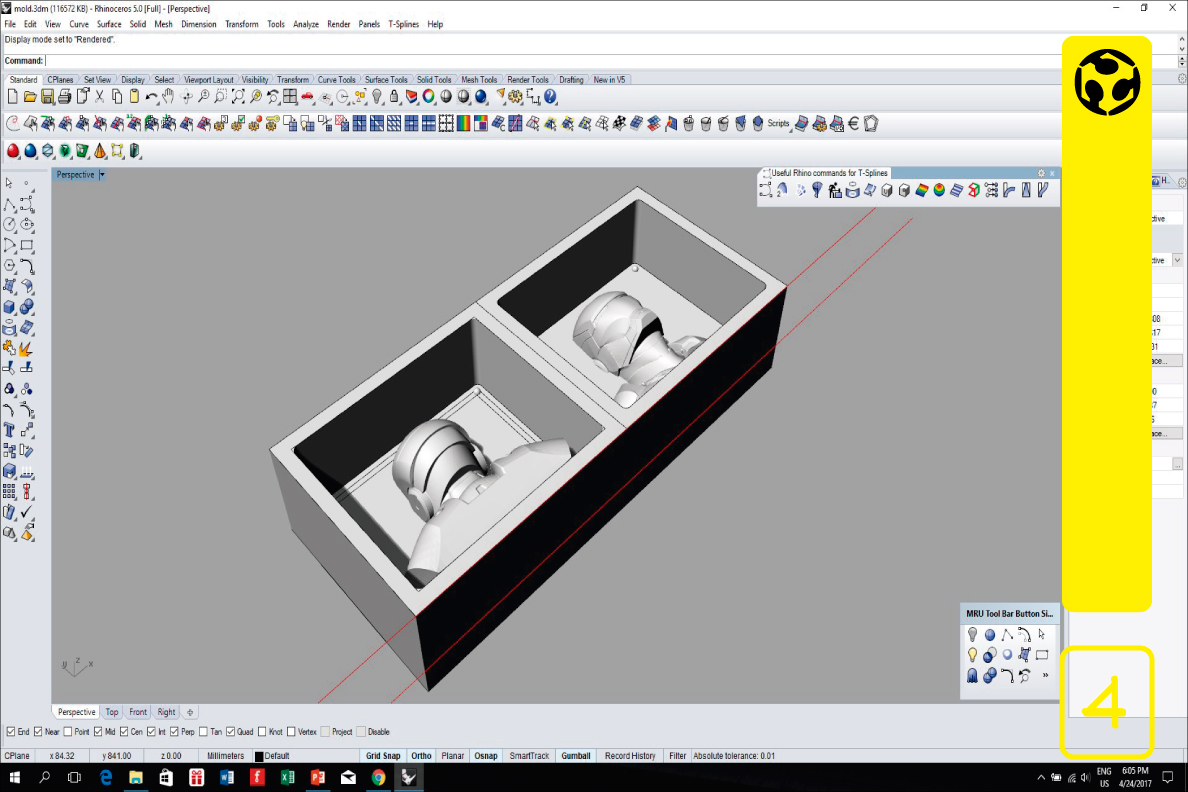The image size is (1188, 792).
Task: Toggle Grid Snap in status bar
Action: pyautogui.click(x=383, y=756)
